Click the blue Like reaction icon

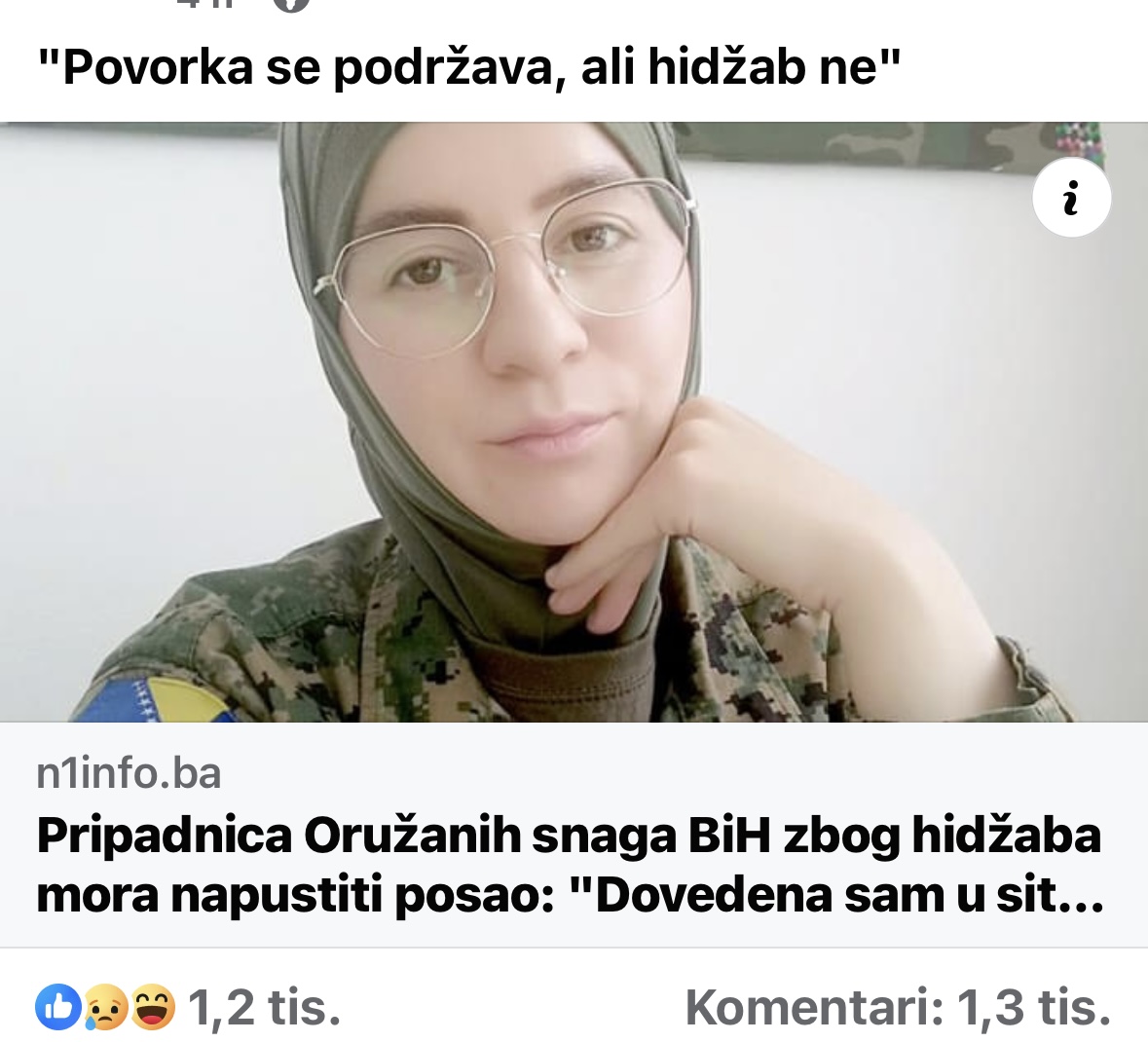(x=58, y=1007)
